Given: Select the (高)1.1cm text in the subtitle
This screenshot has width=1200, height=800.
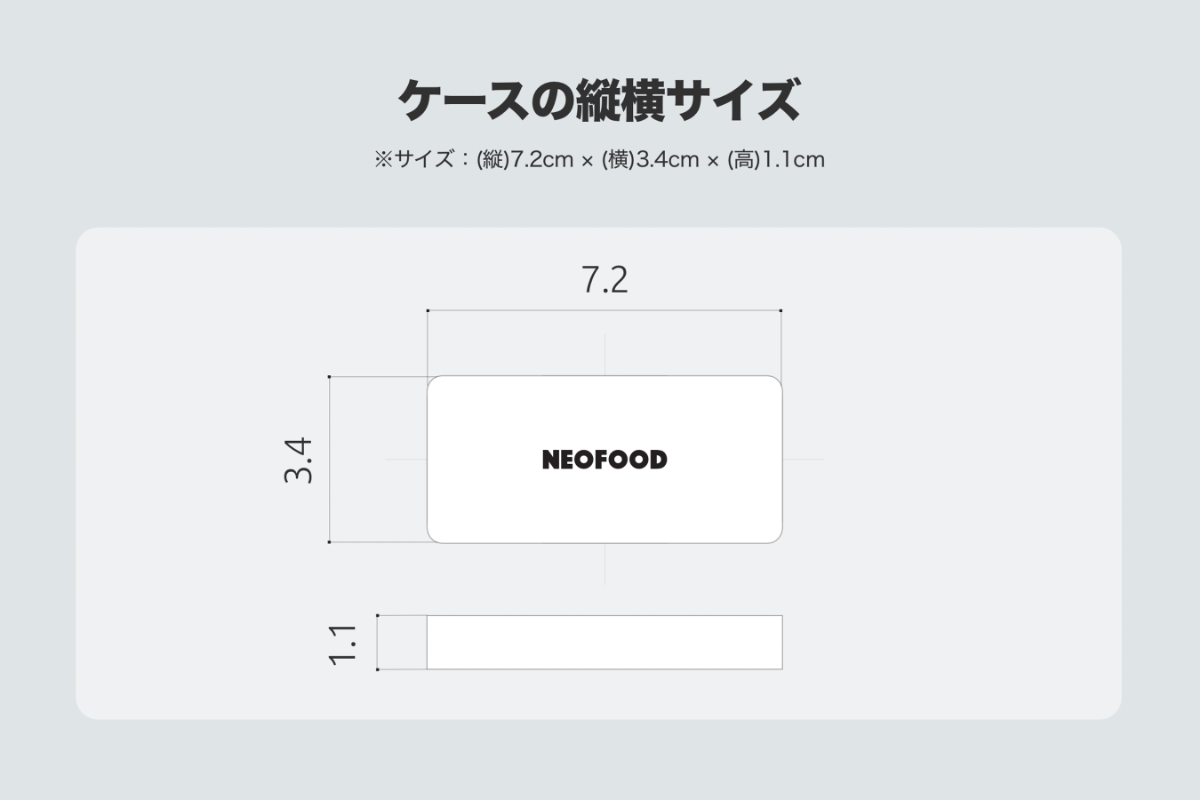Looking at the screenshot, I should pos(775,159).
